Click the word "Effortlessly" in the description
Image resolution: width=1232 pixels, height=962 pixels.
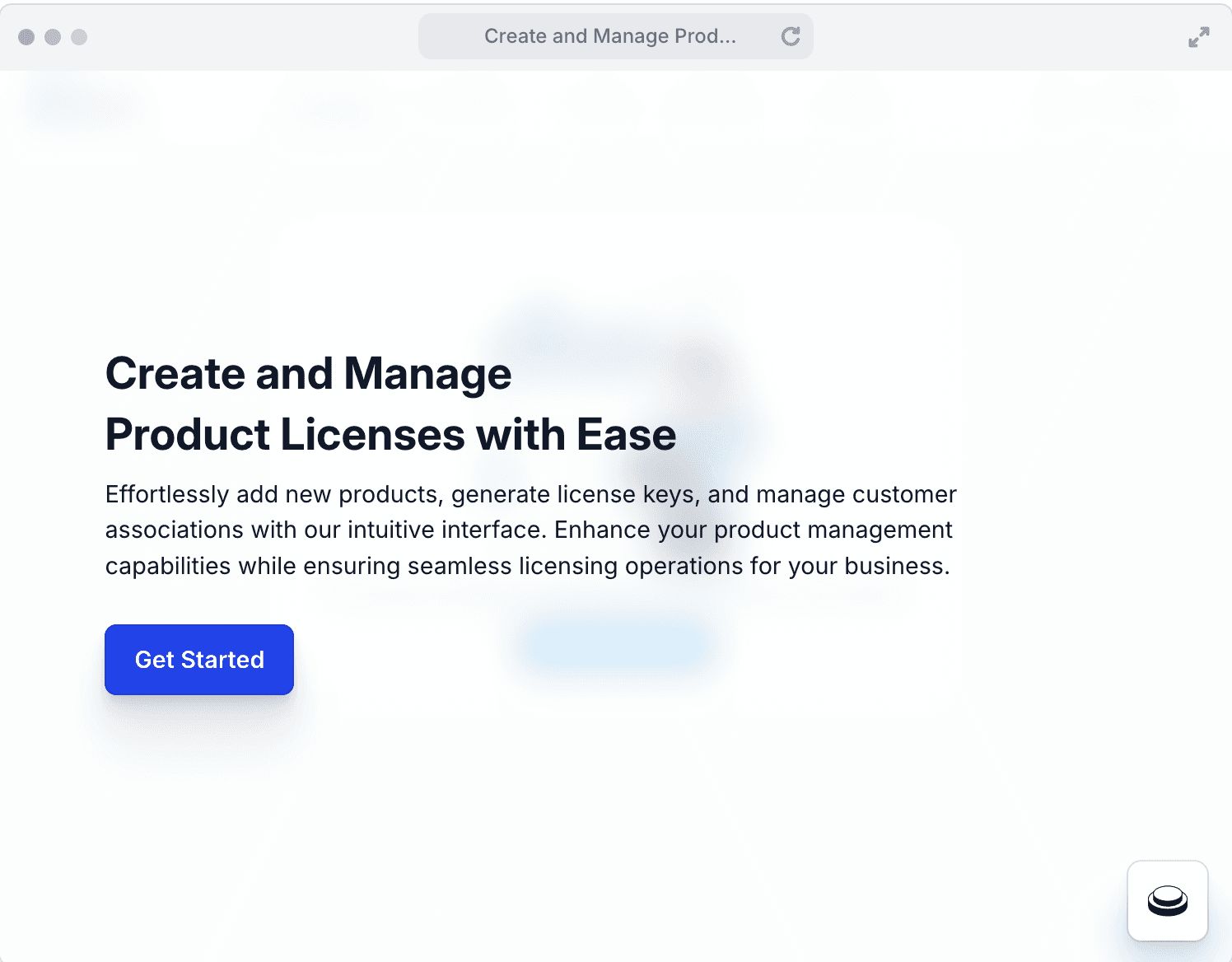pyautogui.click(x=167, y=494)
